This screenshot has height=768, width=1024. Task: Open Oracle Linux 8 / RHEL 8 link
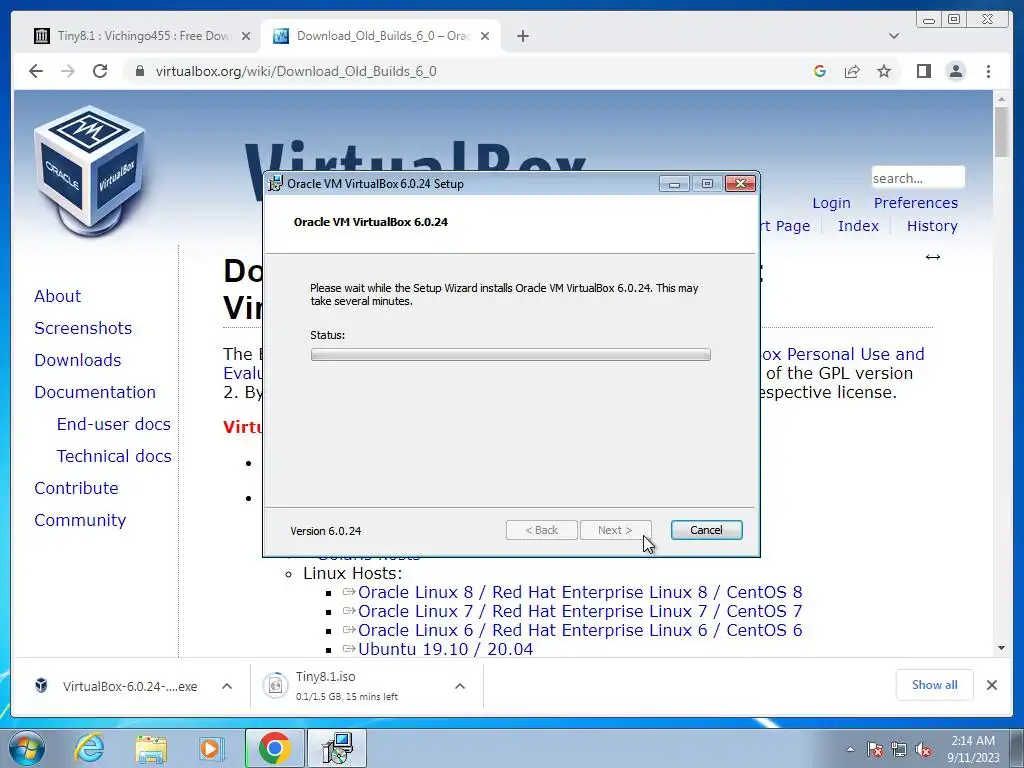pyautogui.click(x=580, y=592)
